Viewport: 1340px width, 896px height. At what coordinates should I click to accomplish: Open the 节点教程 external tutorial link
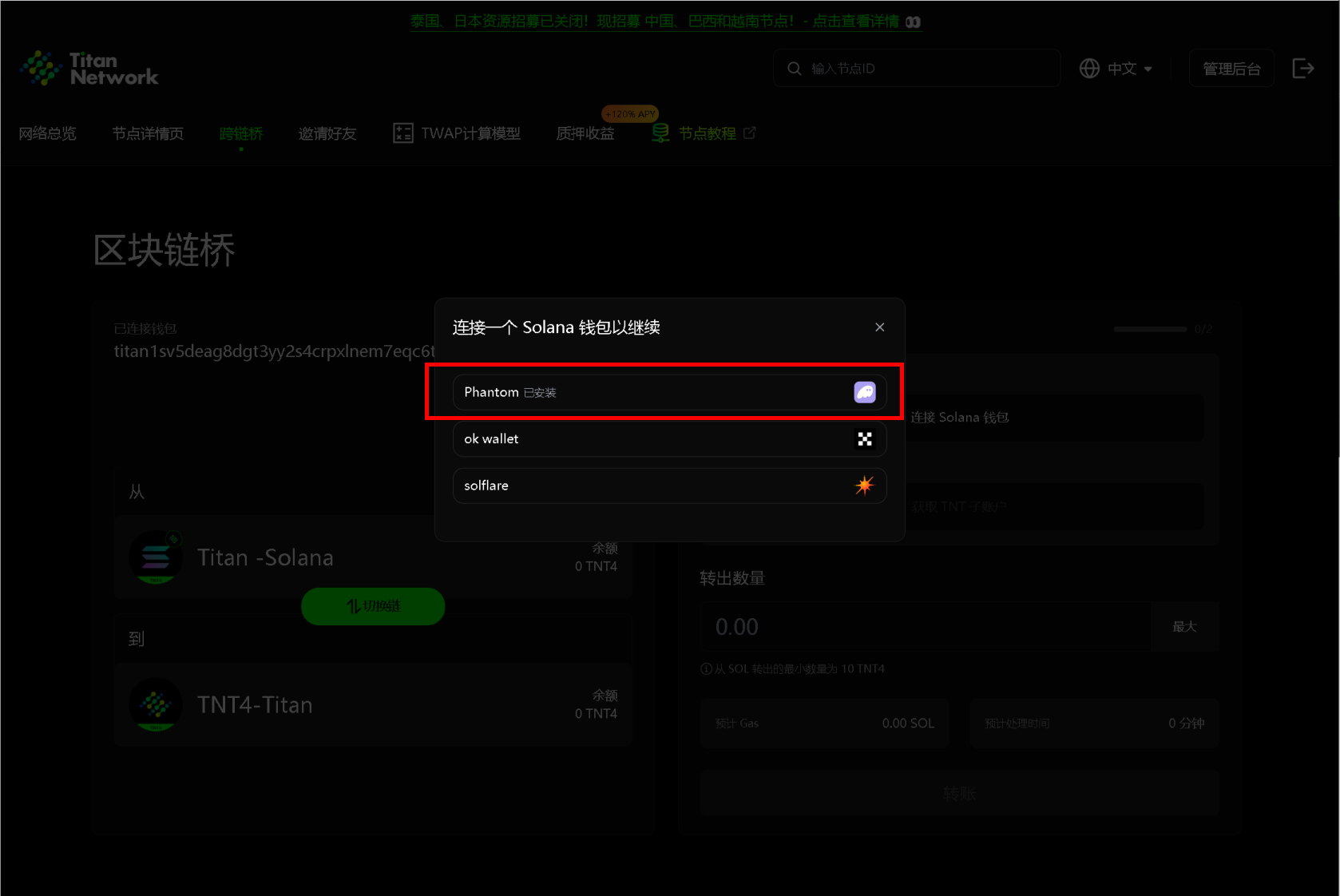(707, 133)
